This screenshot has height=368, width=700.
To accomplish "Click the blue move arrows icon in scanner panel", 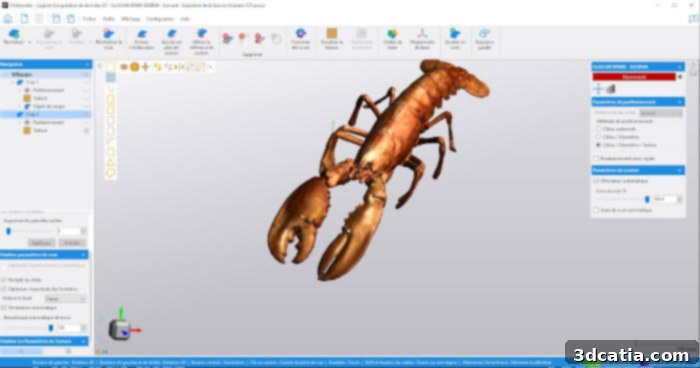I will [599, 89].
